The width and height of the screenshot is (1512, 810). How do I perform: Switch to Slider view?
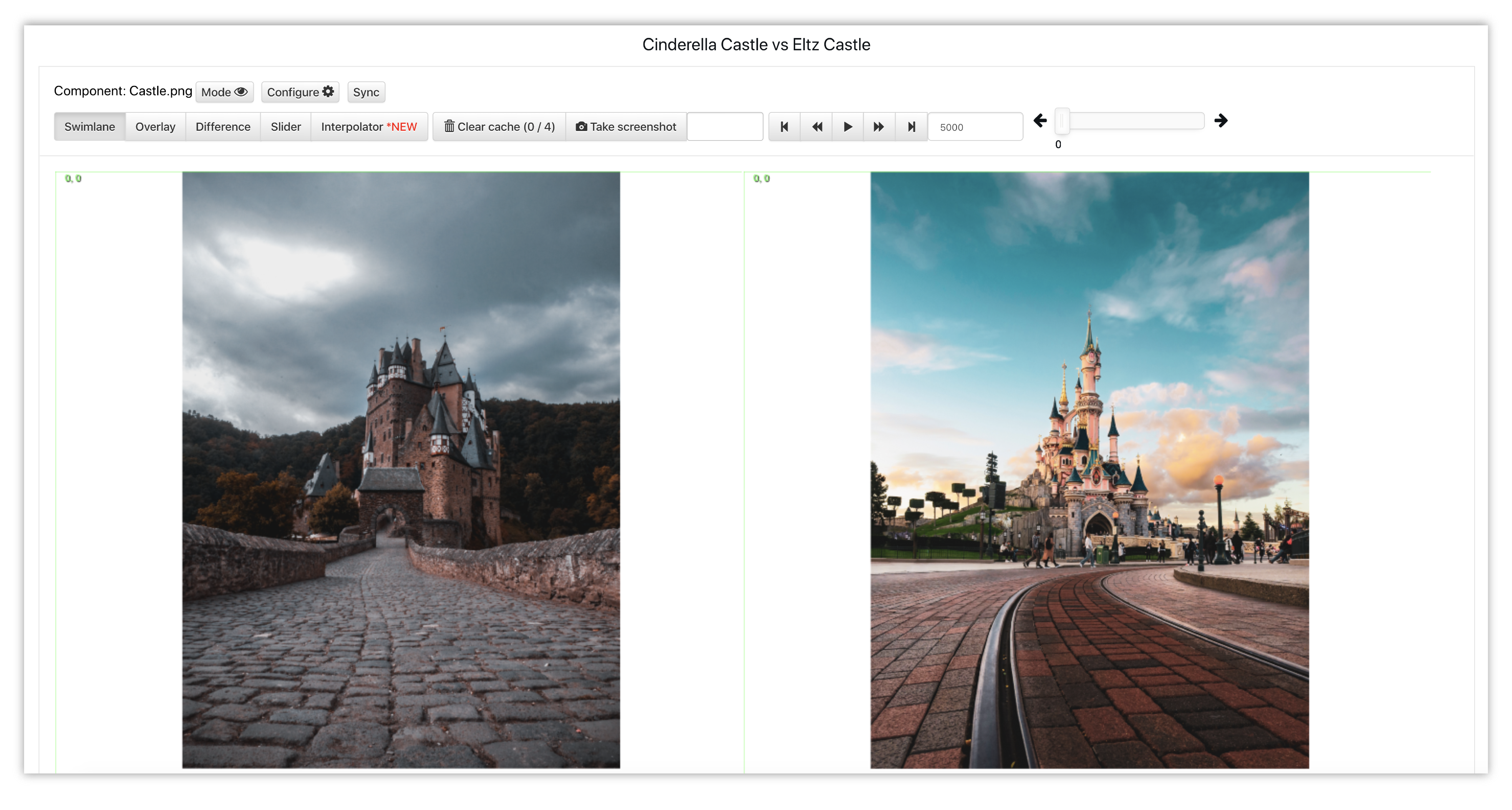click(x=285, y=127)
